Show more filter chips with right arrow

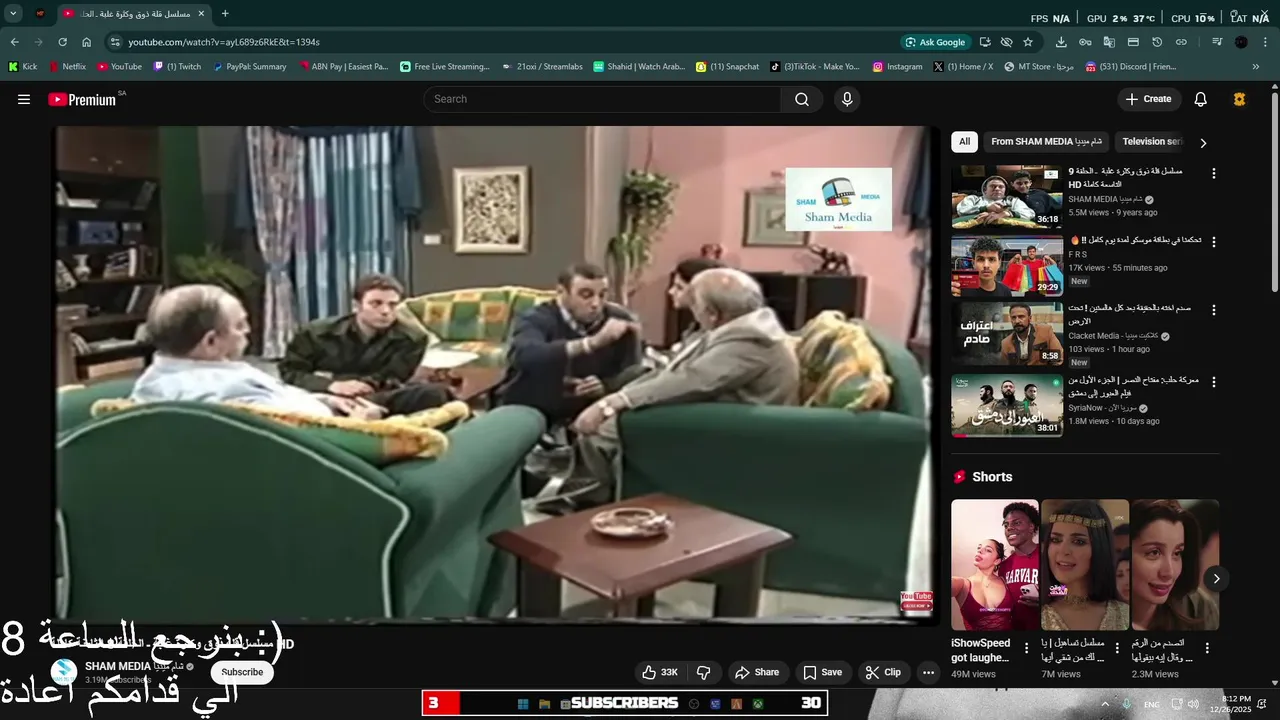(x=1203, y=143)
